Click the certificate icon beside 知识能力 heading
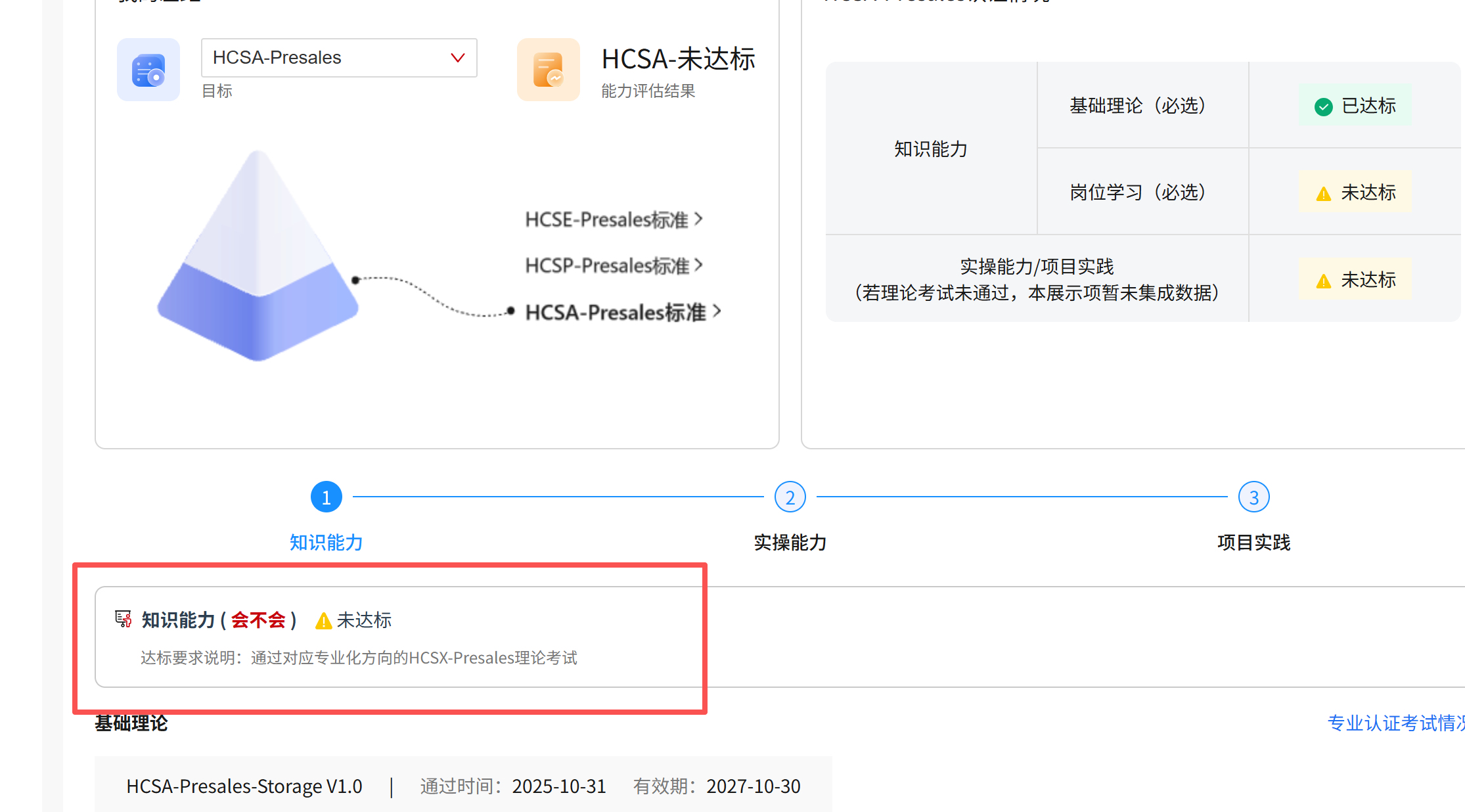The height and width of the screenshot is (812, 1465). (123, 619)
